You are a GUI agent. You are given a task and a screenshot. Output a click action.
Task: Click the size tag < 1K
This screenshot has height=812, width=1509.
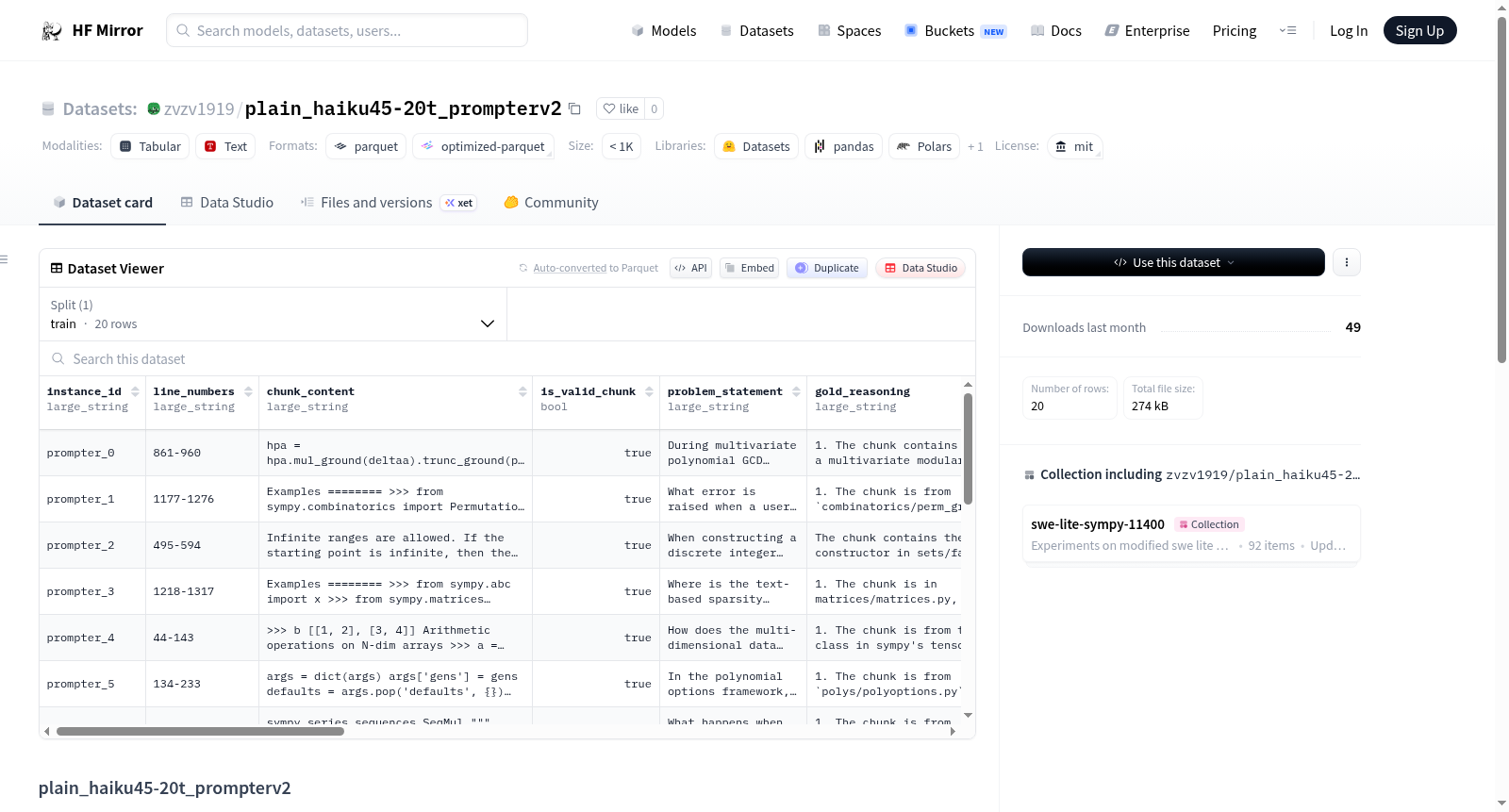(622, 146)
